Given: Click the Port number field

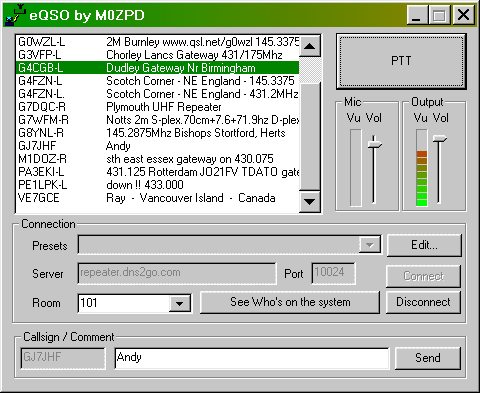Looking at the screenshot, I should [x=333, y=273].
